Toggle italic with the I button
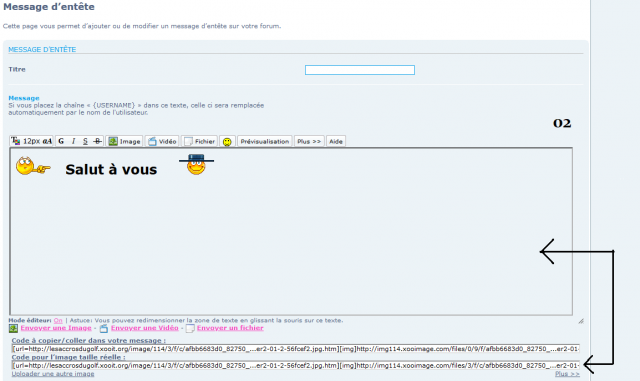The height and width of the screenshot is (381, 640). coord(73,141)
